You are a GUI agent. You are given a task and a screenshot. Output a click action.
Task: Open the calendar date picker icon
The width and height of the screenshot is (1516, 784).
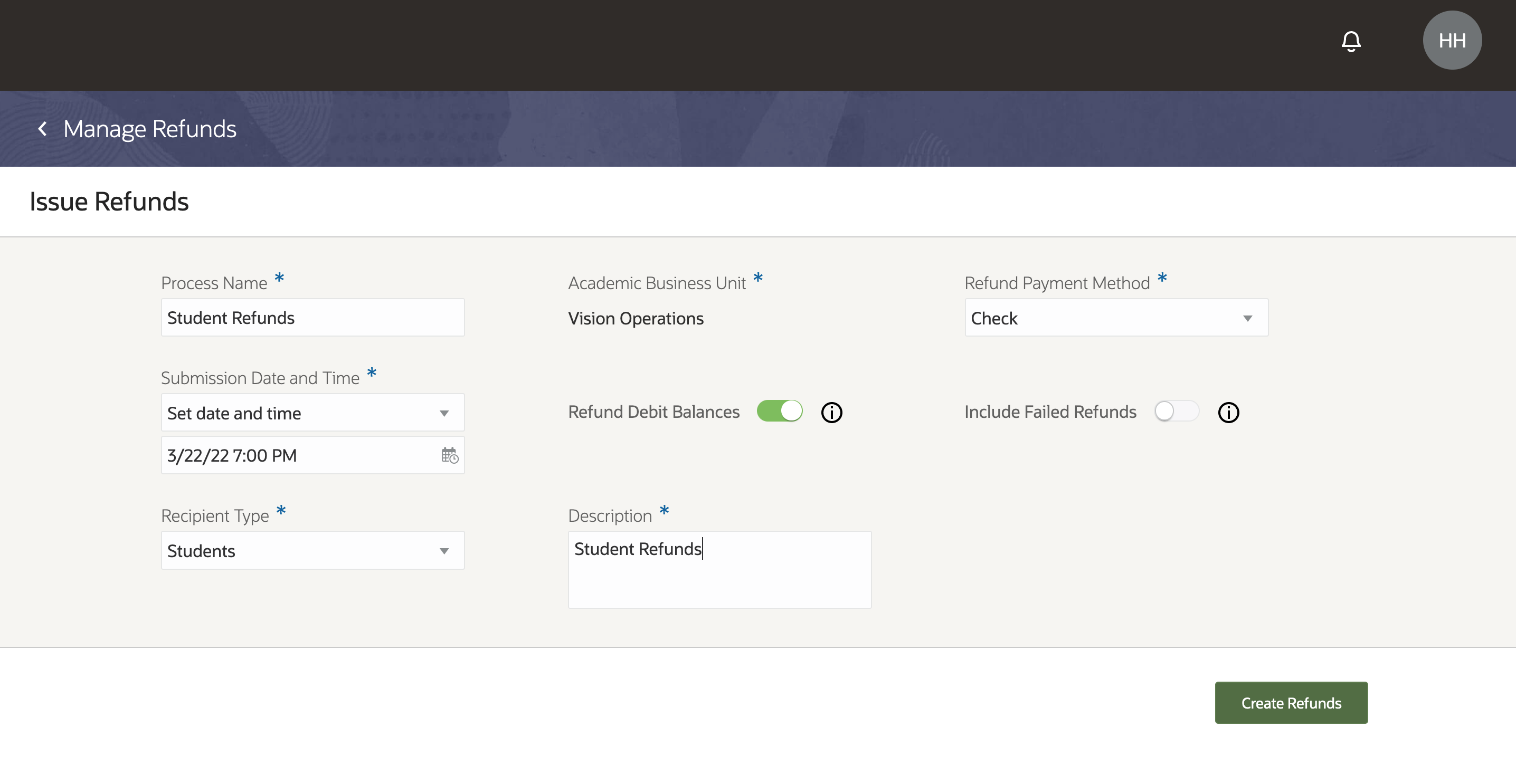click(x=449, y=455)
